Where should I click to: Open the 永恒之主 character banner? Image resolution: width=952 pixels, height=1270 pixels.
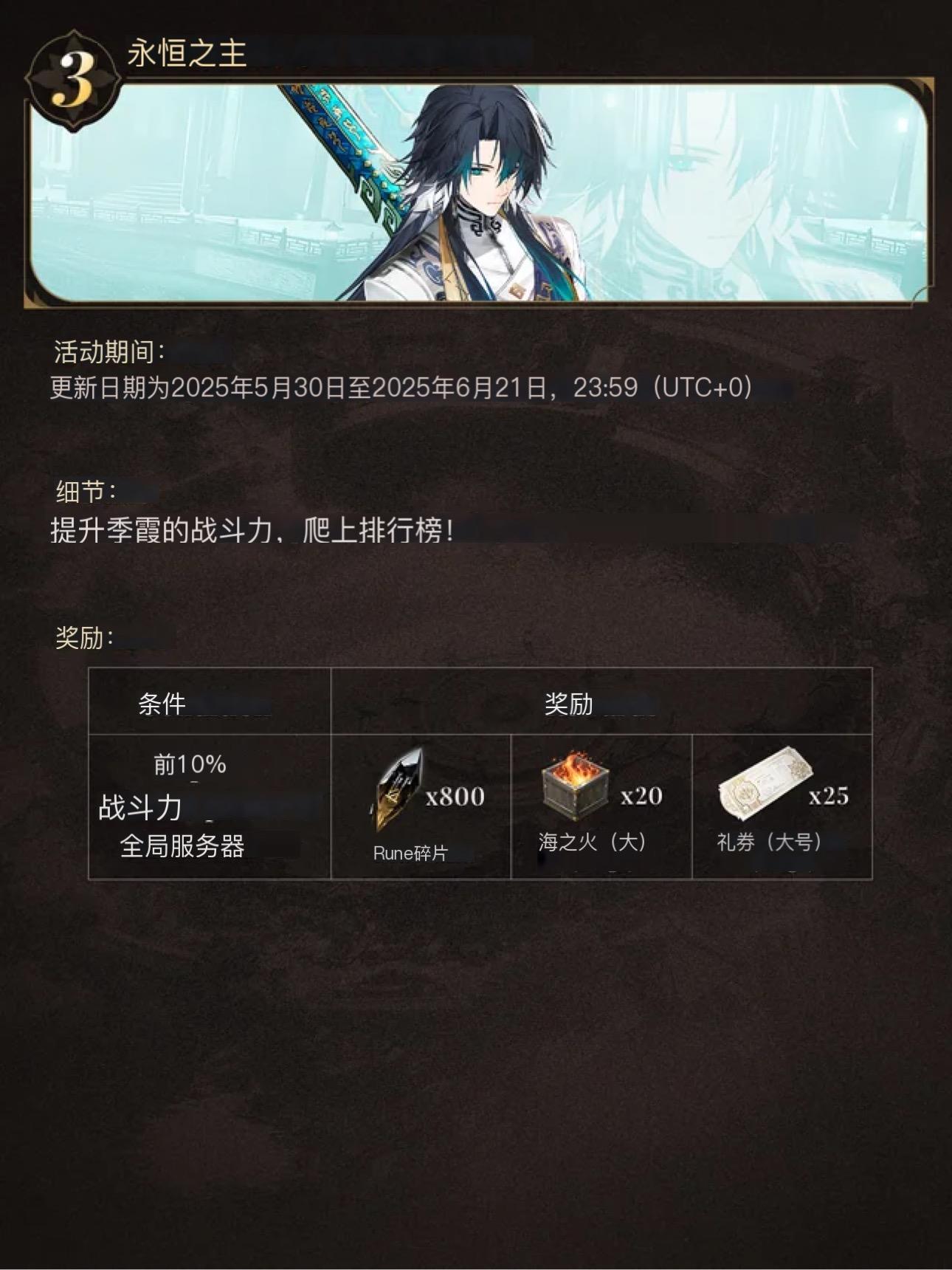[x=478, y=192]
